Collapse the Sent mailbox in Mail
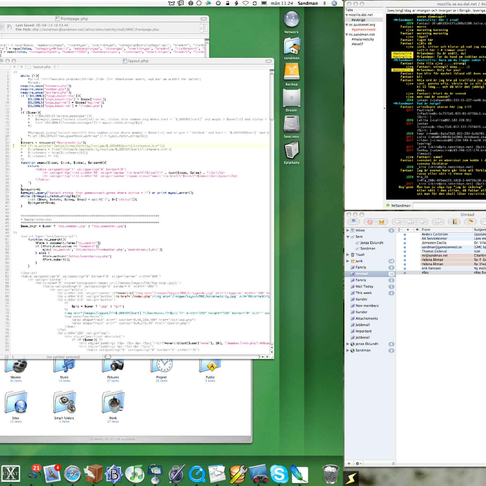Screen dimensions: 486x486 click(x=348, y=237)
